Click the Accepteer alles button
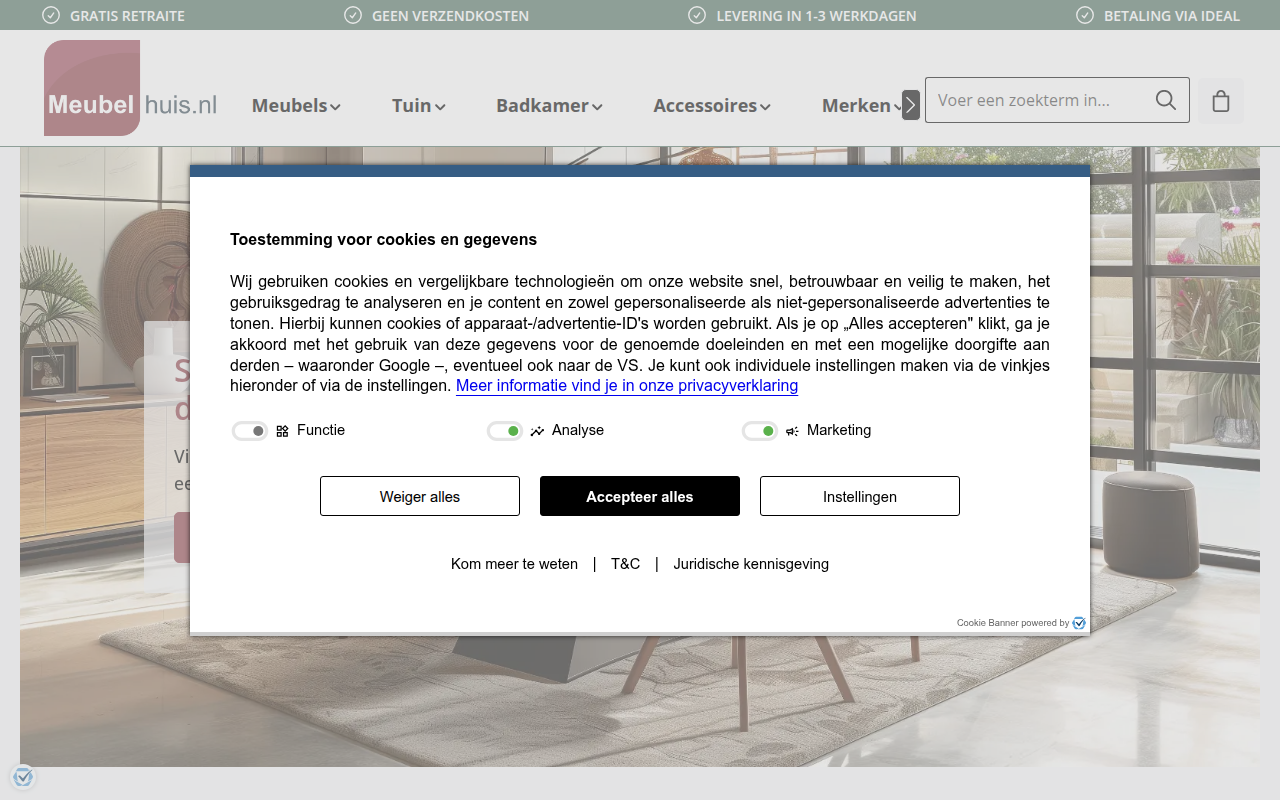Screen dimensions: 1280x800 pos(640,496)
